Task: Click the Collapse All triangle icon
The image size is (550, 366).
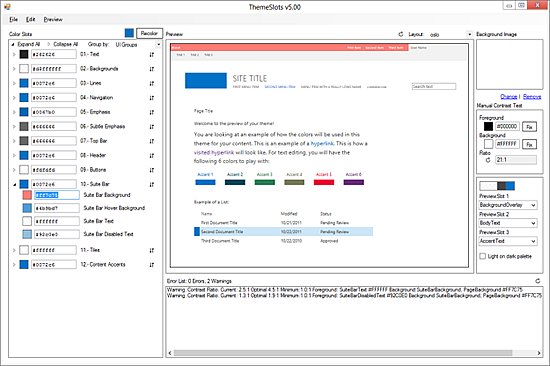Action: pyautogui.click(x=49, y=44)
